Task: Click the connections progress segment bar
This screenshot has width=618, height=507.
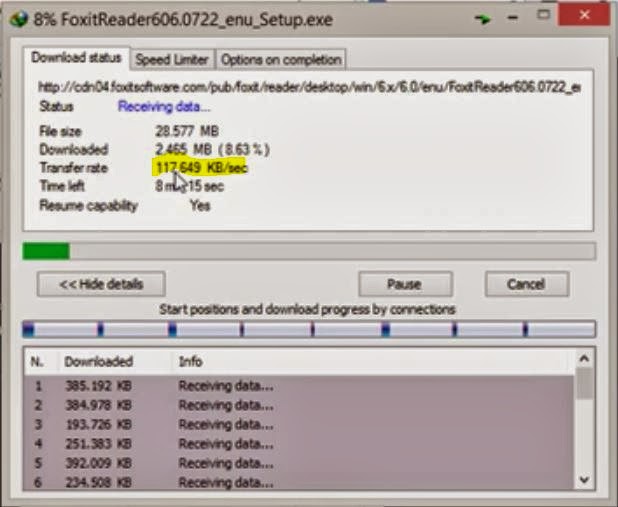Action: click(x=309, y=329)
